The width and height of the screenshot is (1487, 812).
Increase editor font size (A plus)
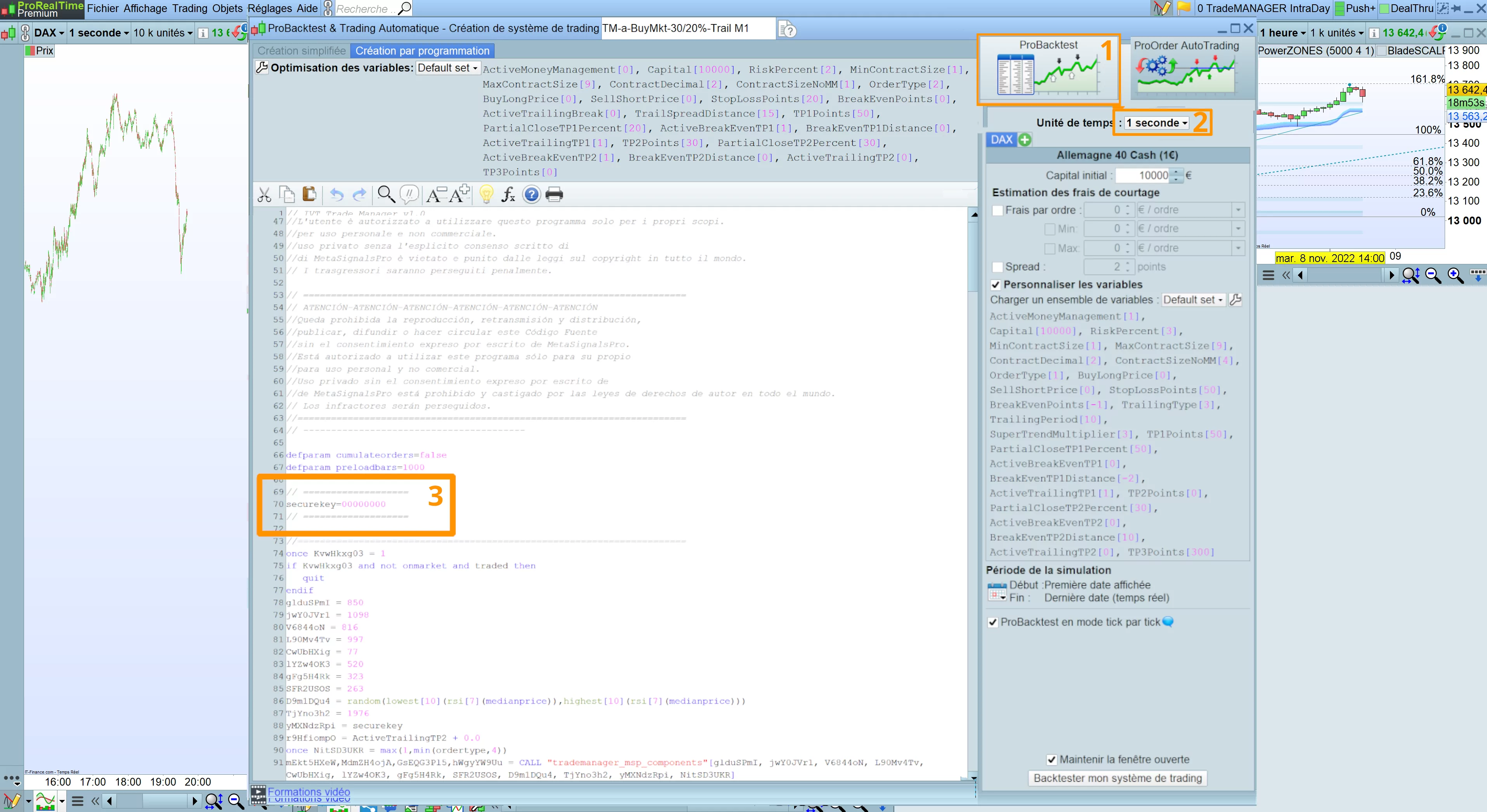click(460, 194)
